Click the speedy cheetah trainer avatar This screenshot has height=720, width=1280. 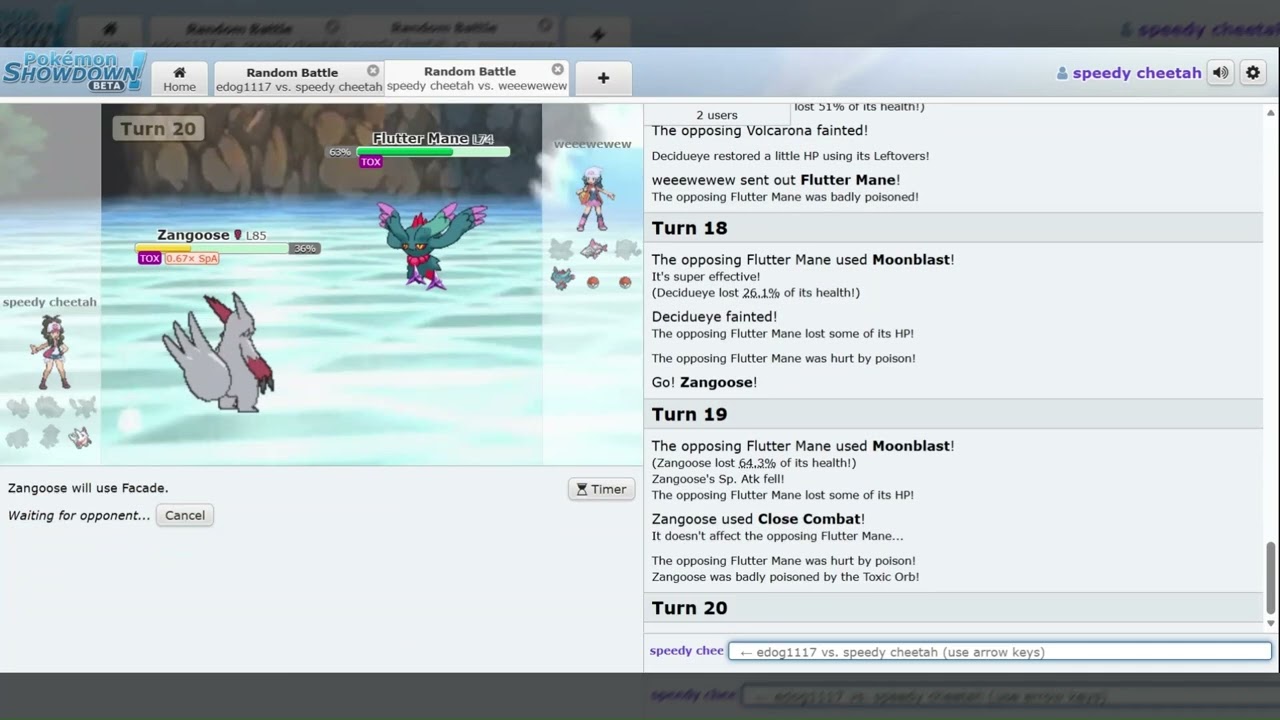pos(50,351)
